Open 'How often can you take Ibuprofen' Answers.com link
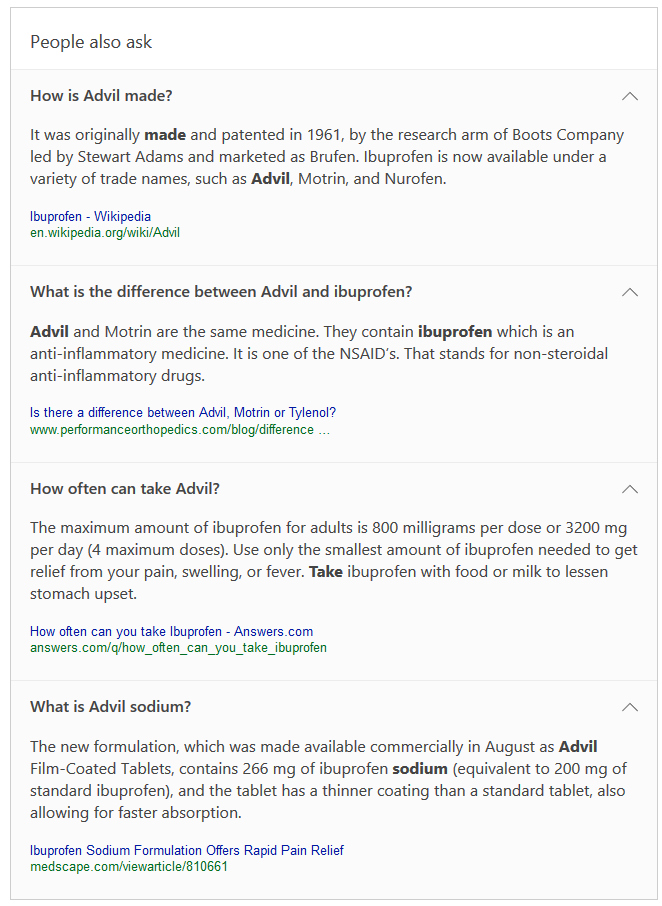Screen dimensions: 662x906 pos(171,631)
